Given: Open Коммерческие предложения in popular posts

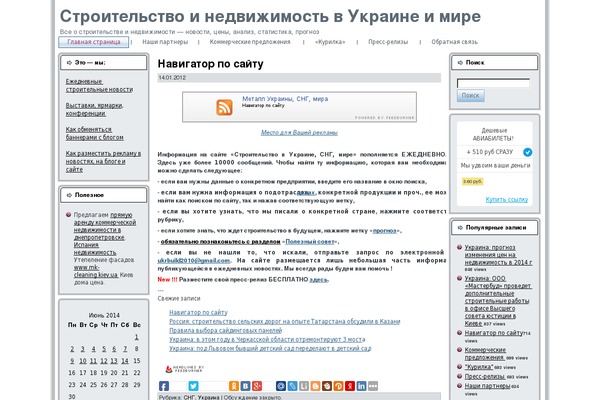Looking at the screenshot, I should (x=485, y=354).
